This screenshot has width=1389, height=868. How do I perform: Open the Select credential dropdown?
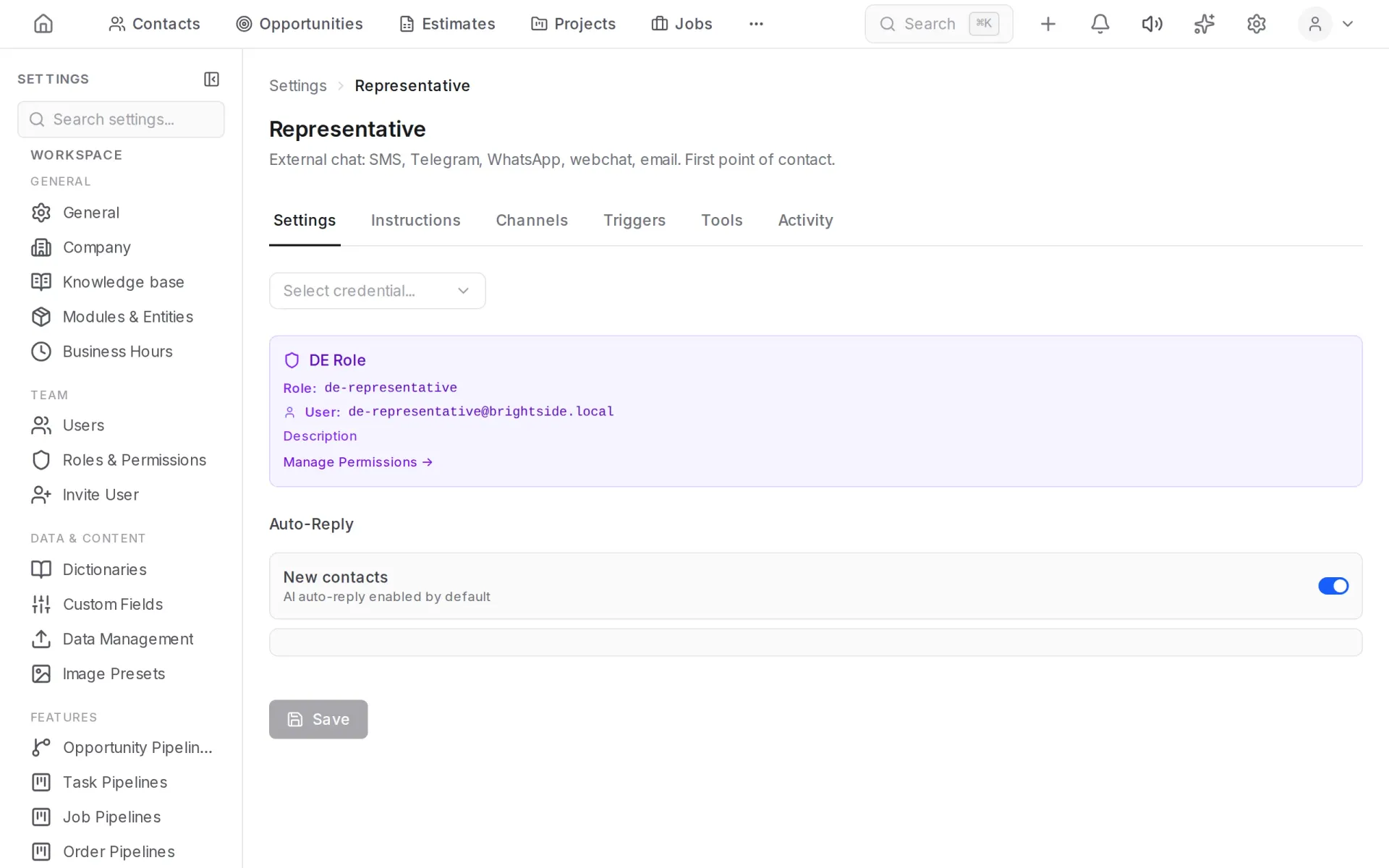377,291
